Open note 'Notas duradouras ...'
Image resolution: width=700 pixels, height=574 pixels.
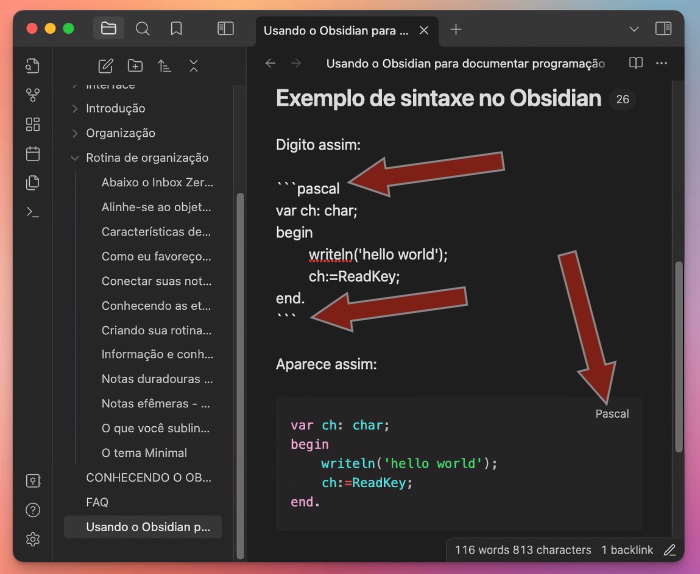pyautogui.click(x=157, y=379)
